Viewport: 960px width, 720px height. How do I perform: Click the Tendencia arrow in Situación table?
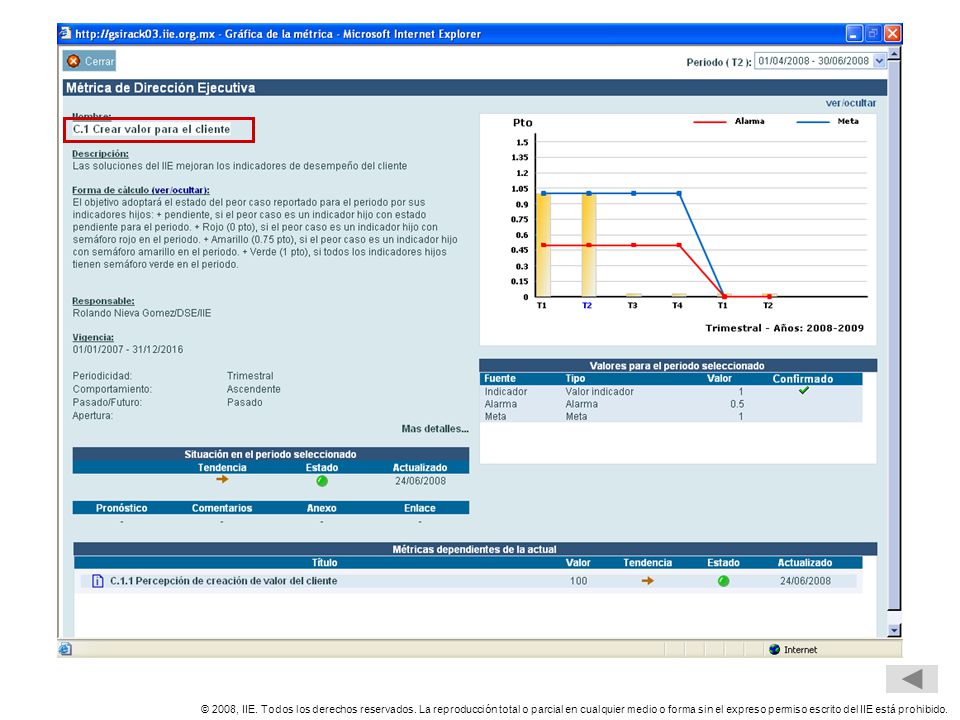pyautogui.click(x=222, y=479)
